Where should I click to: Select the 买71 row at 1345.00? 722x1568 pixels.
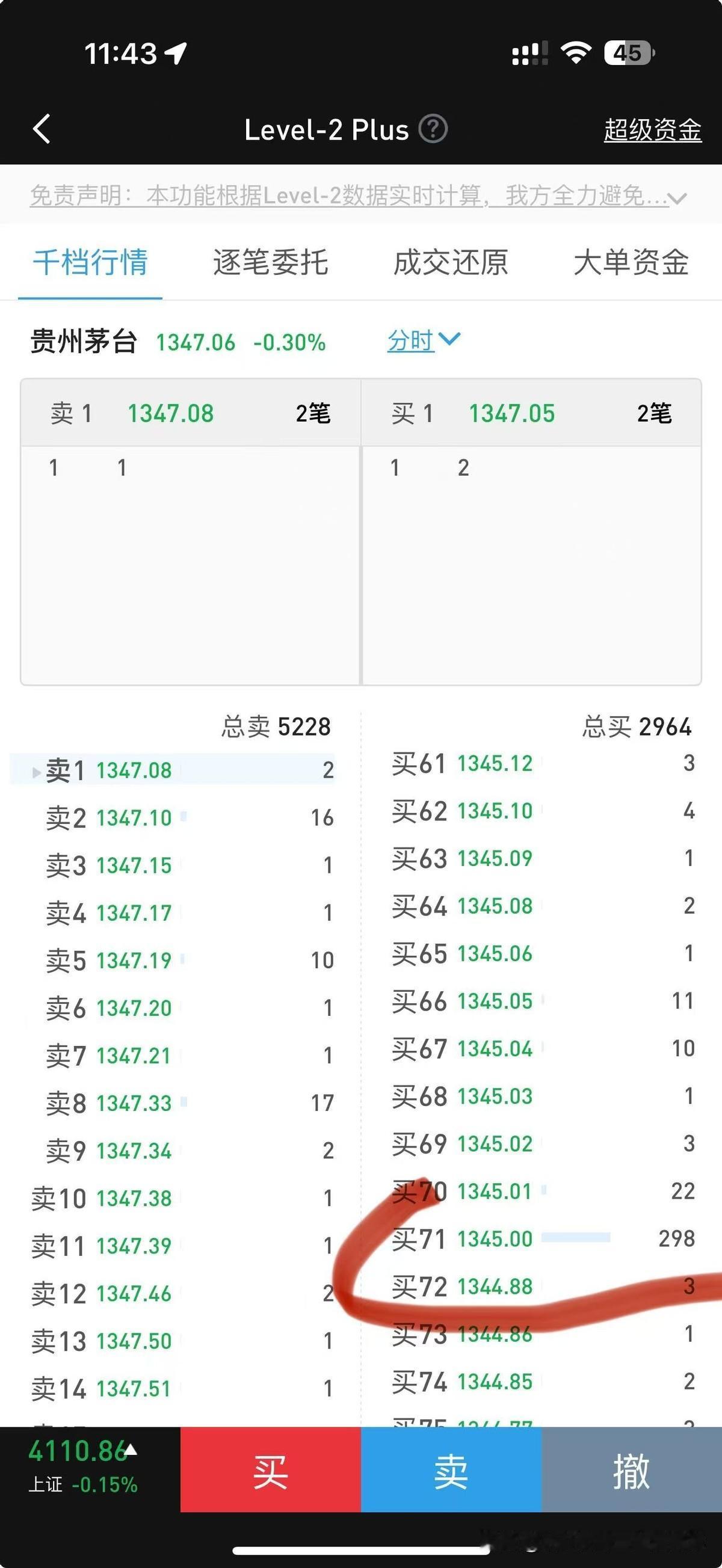point(542,1238)
